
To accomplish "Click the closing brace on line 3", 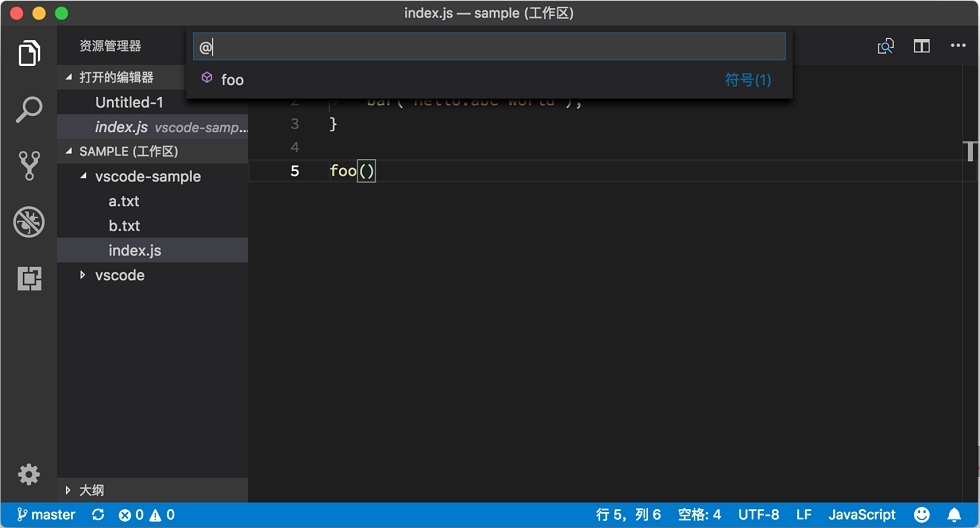I will pos(333,124).
